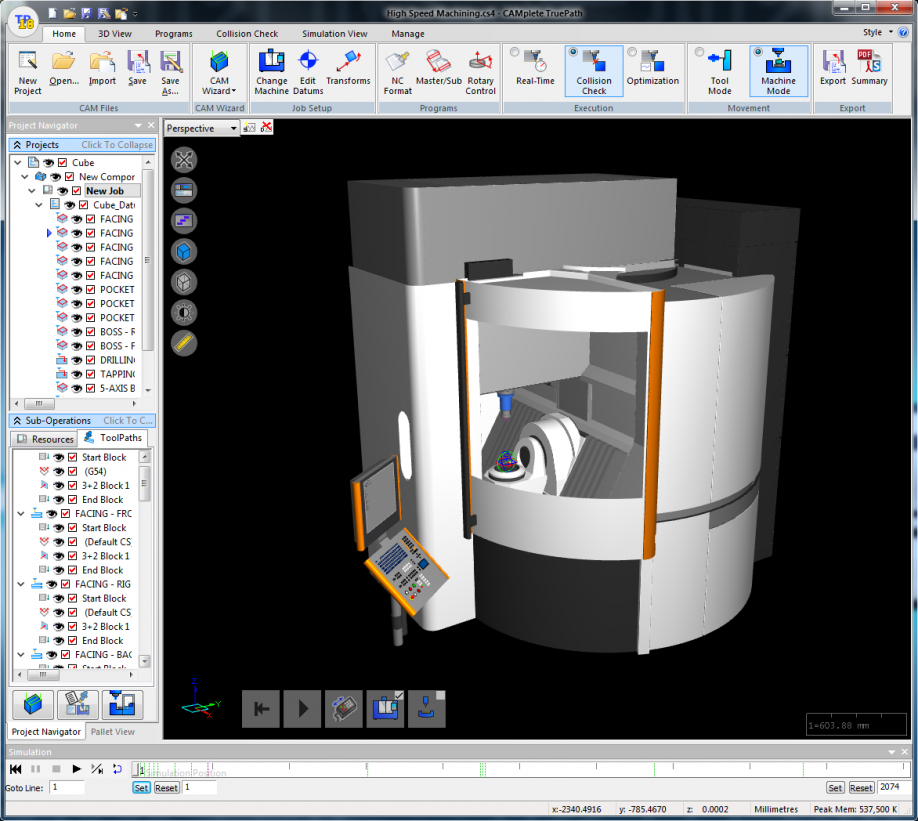Click the grey wireframe cube view button
Viewport: 918px width, 821px height.
pos(184,282)
